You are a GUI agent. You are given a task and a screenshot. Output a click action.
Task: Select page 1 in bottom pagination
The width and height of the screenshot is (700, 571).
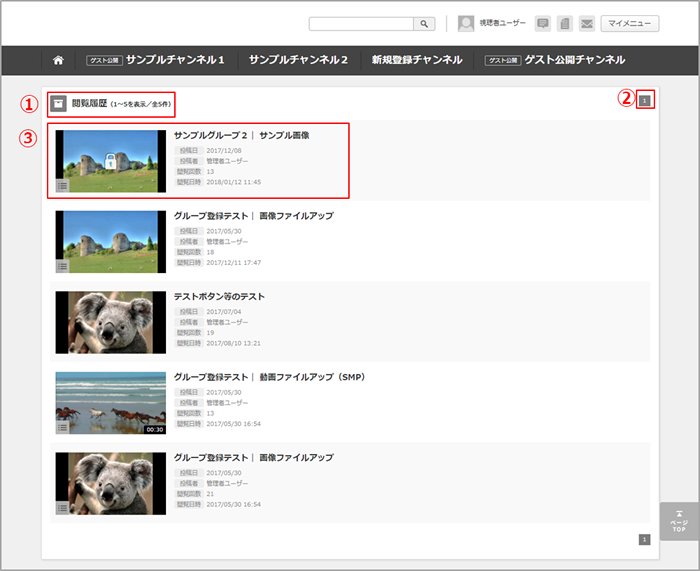tap(644, 540)
